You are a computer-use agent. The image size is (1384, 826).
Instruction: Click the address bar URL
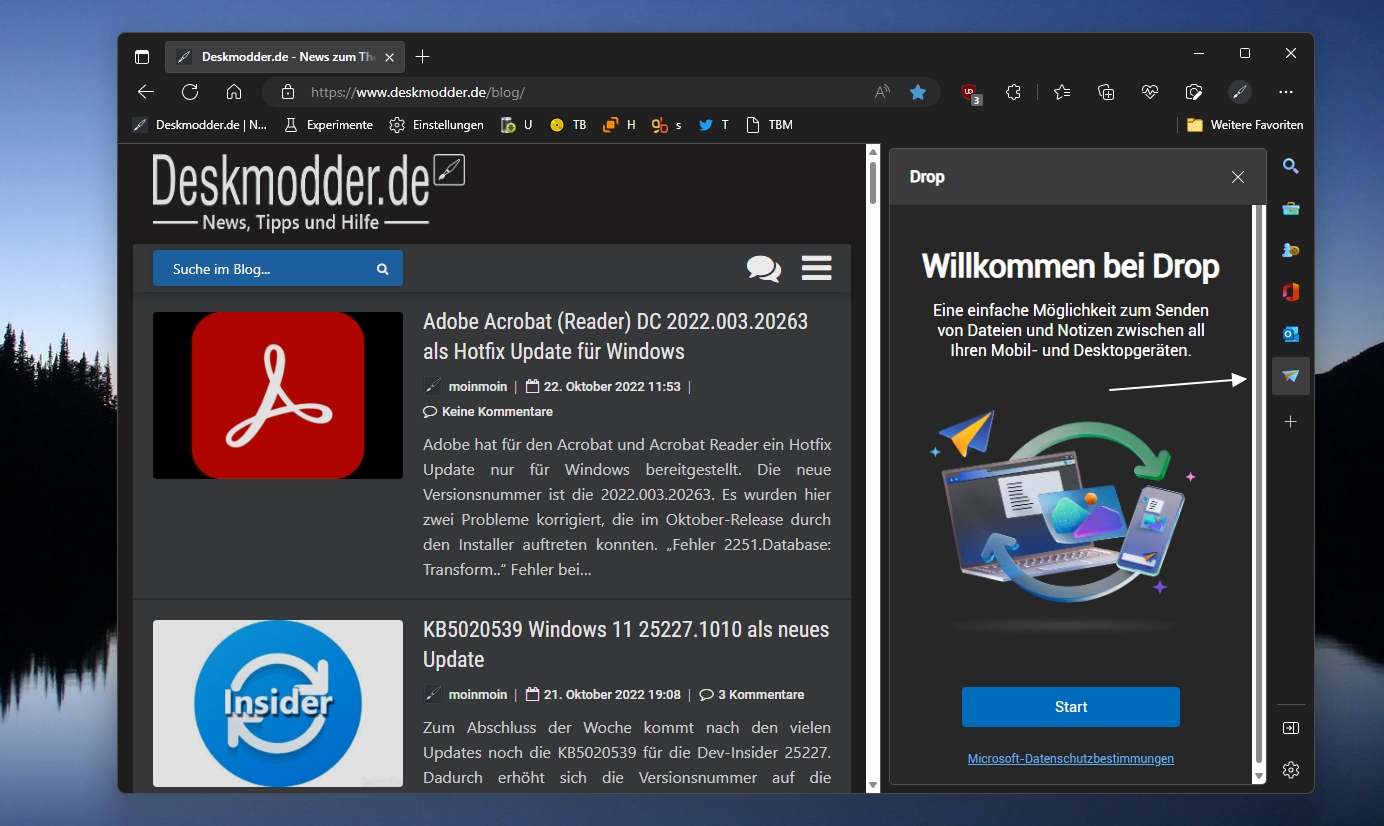tap(418, 92)
